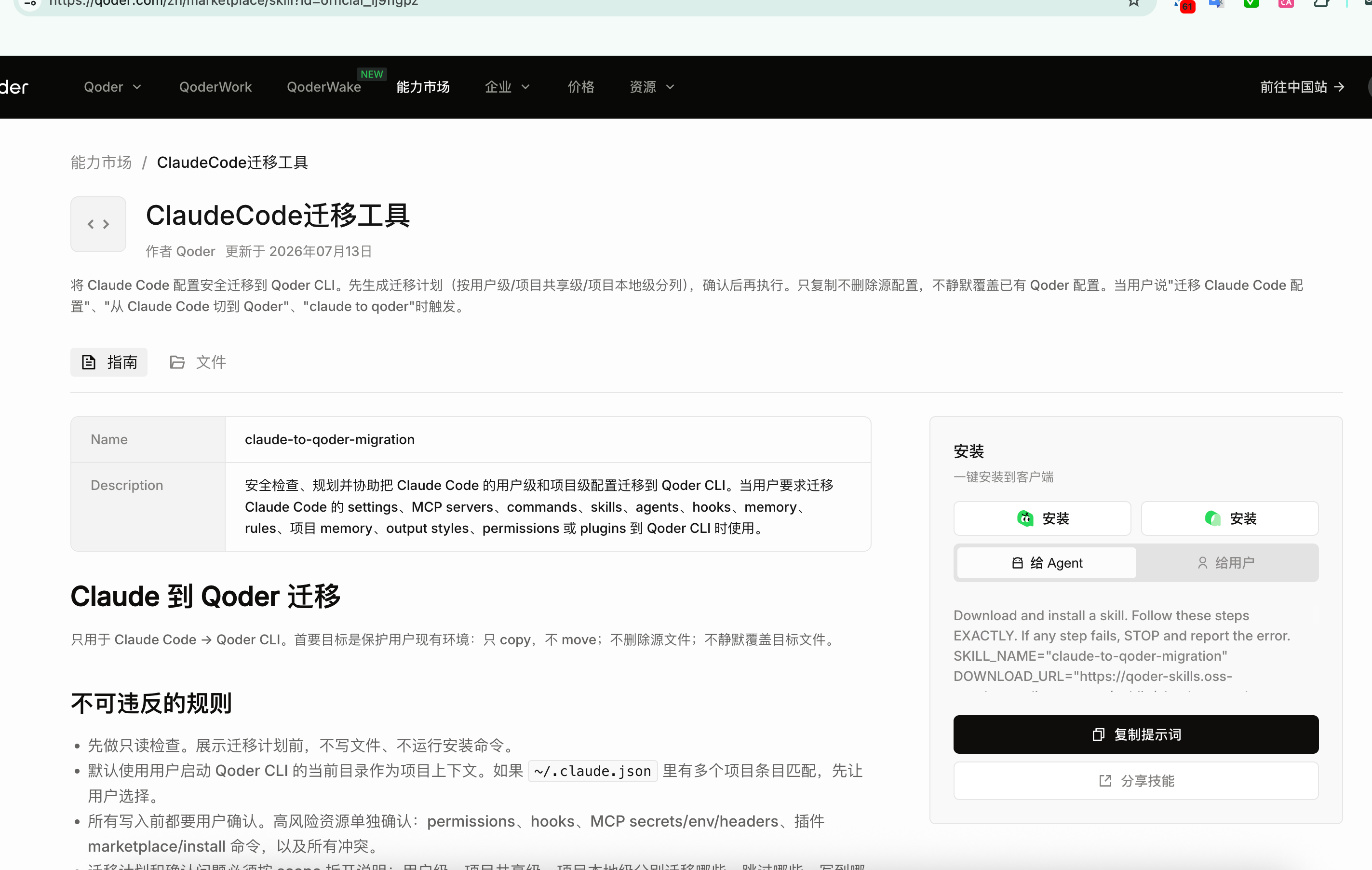Click the Name header cell
The image size is (1372, 870).
click(x=148, y=439)
